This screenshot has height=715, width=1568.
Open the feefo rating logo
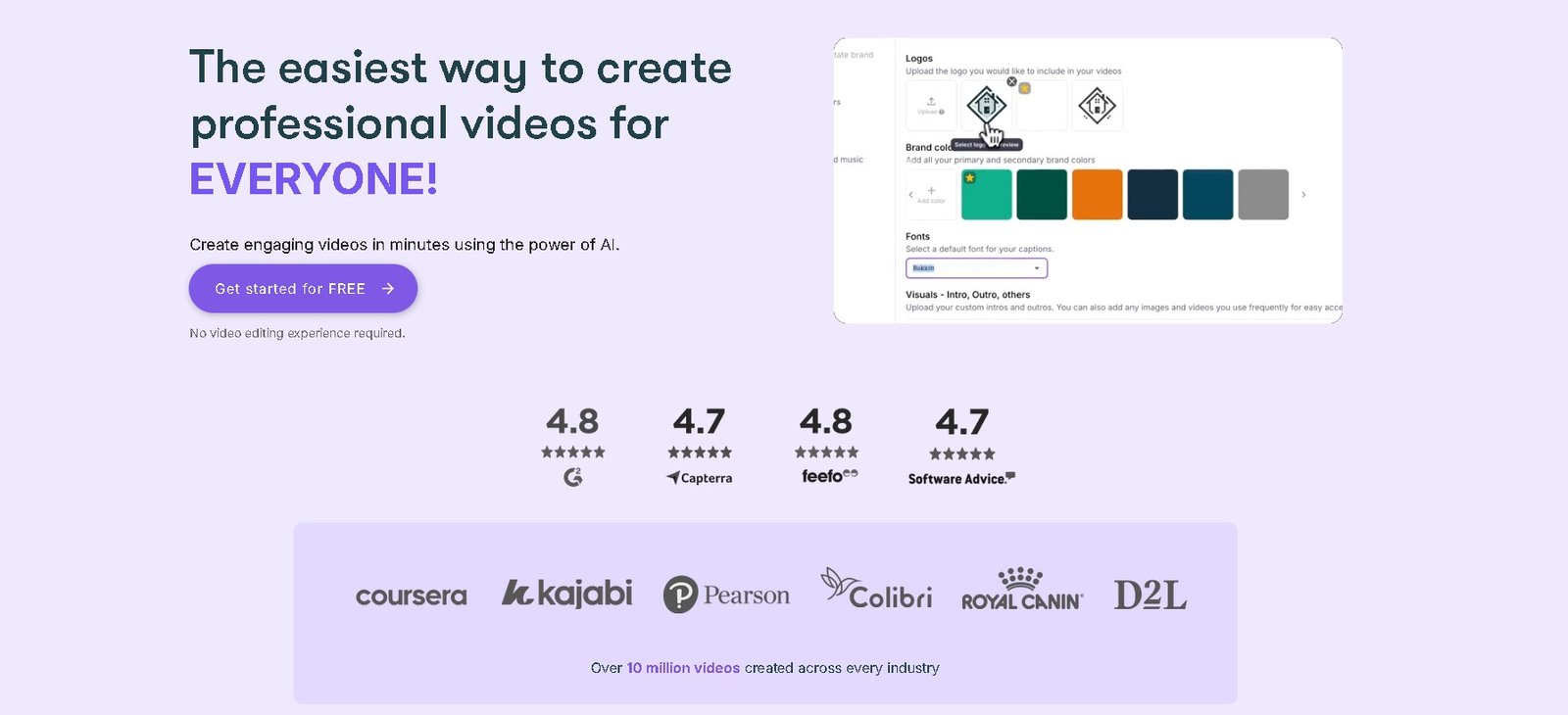[829, 476]
